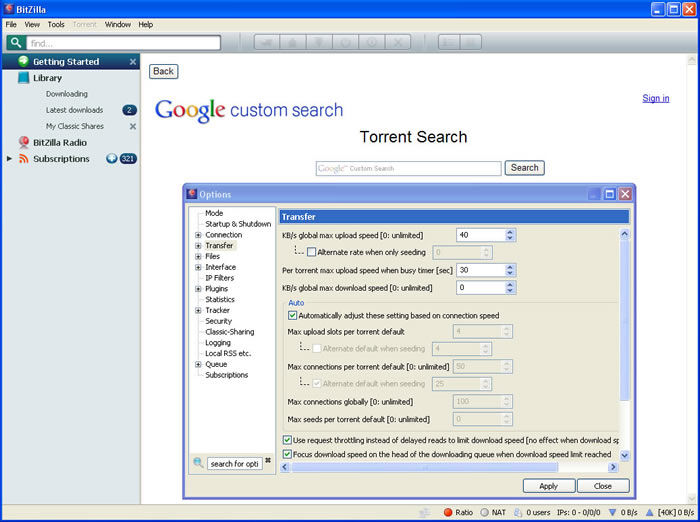Screen dimensions: 700x522
Task: Open the BitZilla Radio microphone icon
Action: [24, 142]
